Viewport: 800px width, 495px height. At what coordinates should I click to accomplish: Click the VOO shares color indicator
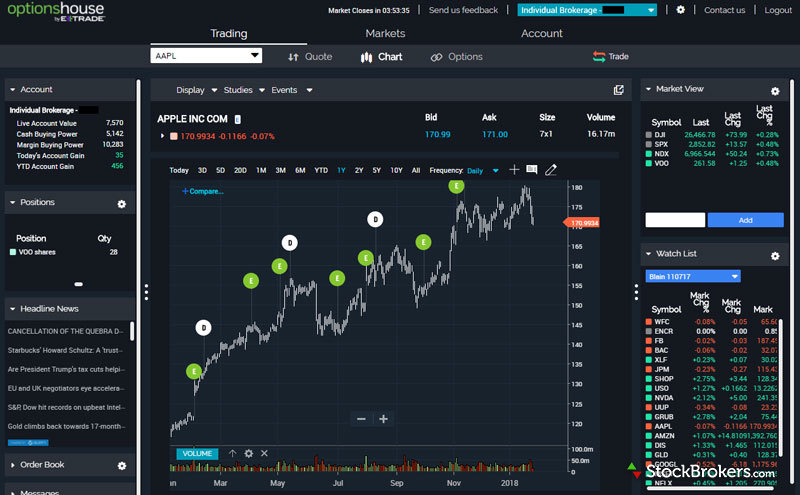(x=13, y=252)
